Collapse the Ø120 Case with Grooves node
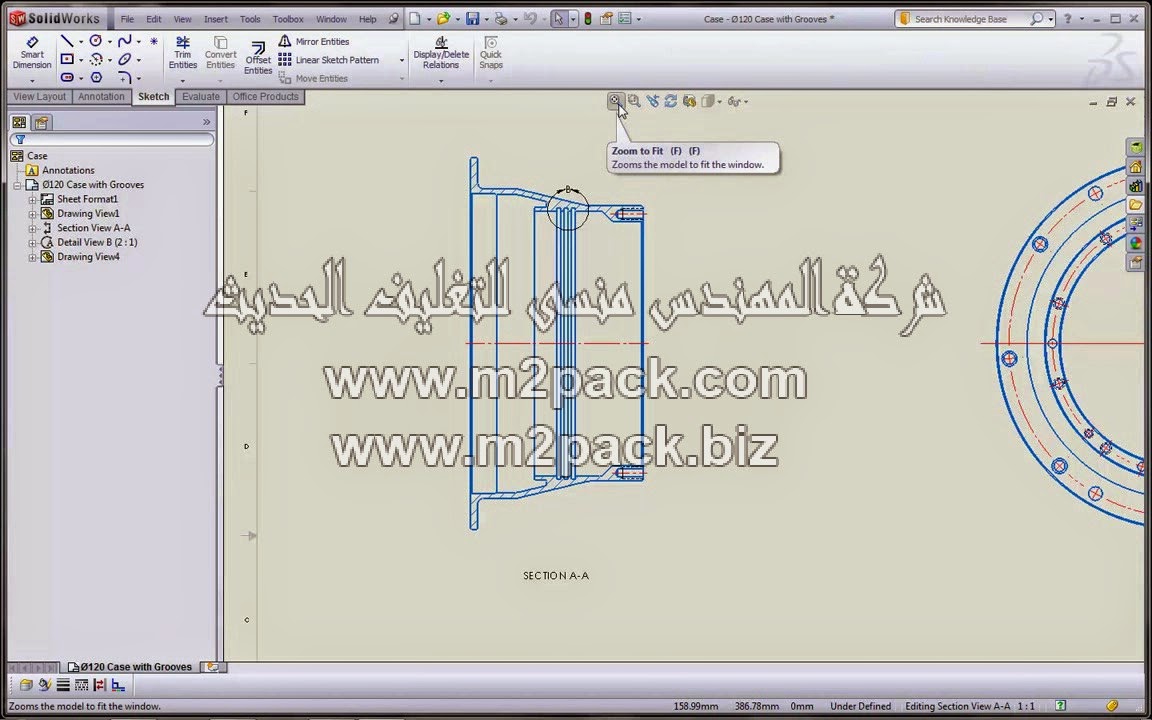1152x720 pixels. point(18,185)
